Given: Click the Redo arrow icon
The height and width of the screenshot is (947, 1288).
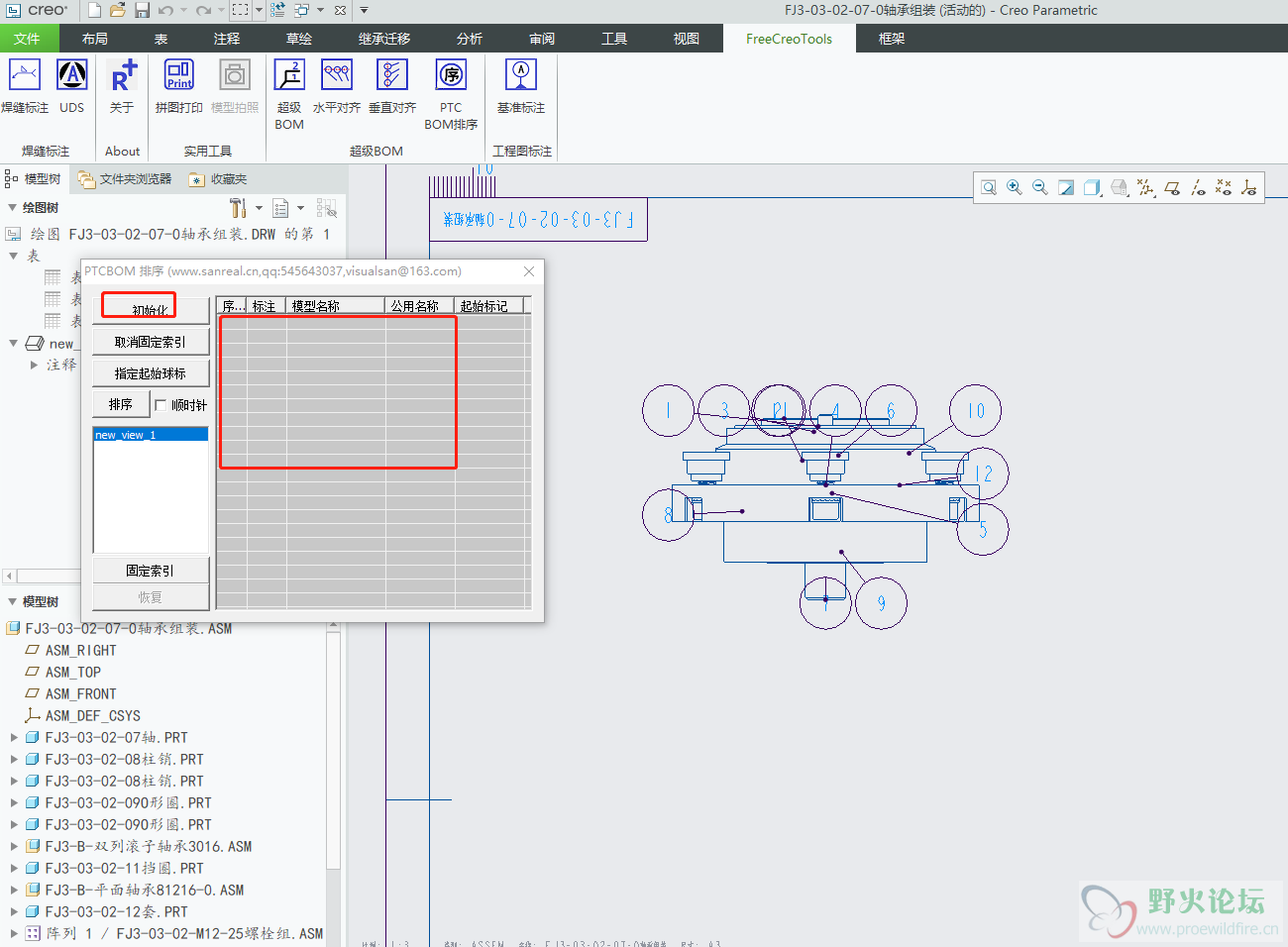Looking at the screenshot, I should 203,10.
